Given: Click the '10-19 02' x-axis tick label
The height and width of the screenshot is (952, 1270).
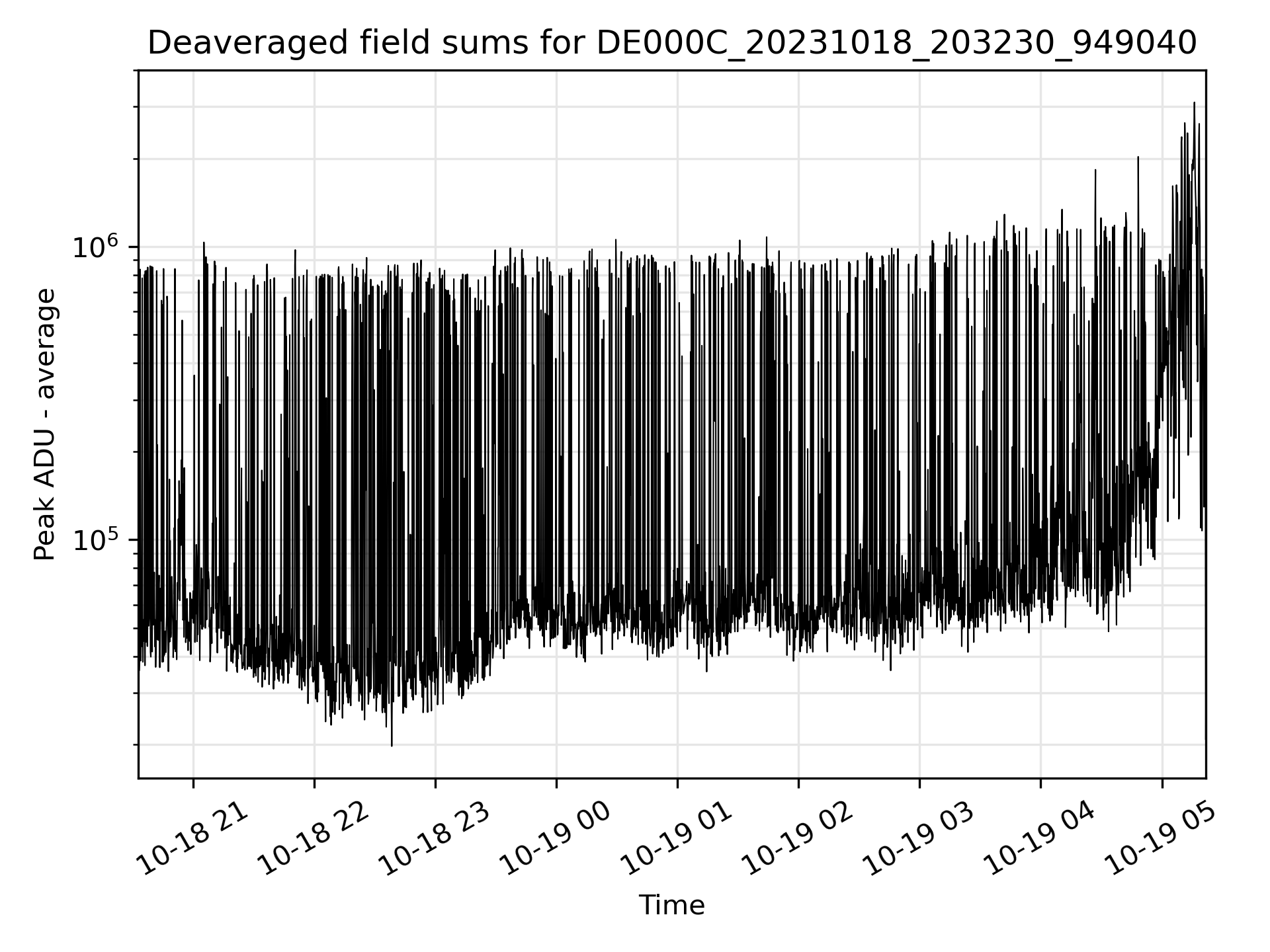Looking at the screenshot, I should [x=798, y=839].
